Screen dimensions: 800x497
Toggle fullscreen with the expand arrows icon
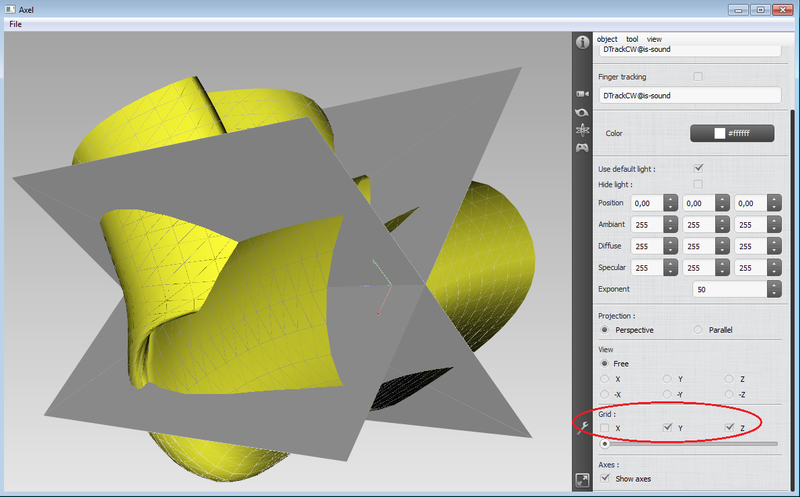pos(582,481)
